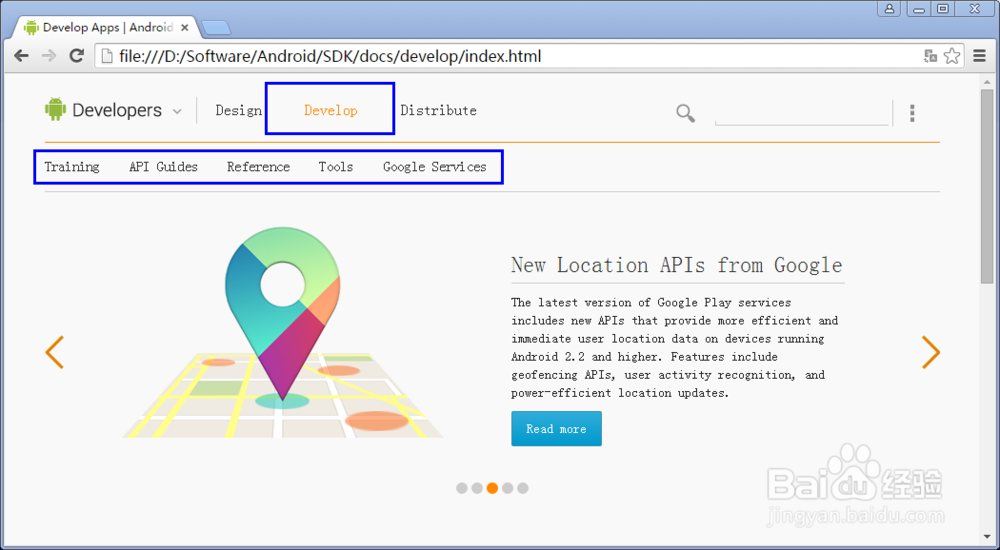1000x550 pixels.
Task: Select the Develop Apps | Android tab title
Action: pyautogui.click(x=108, y=27)
